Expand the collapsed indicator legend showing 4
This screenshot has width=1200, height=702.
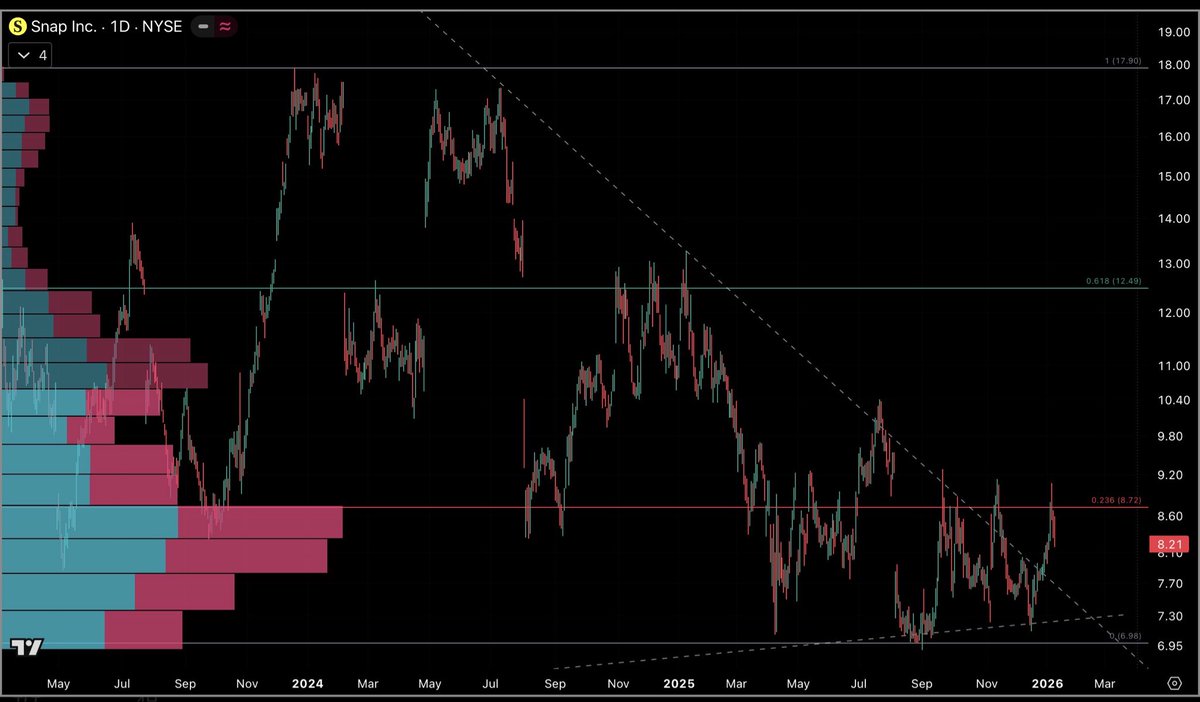coord(31,55)
